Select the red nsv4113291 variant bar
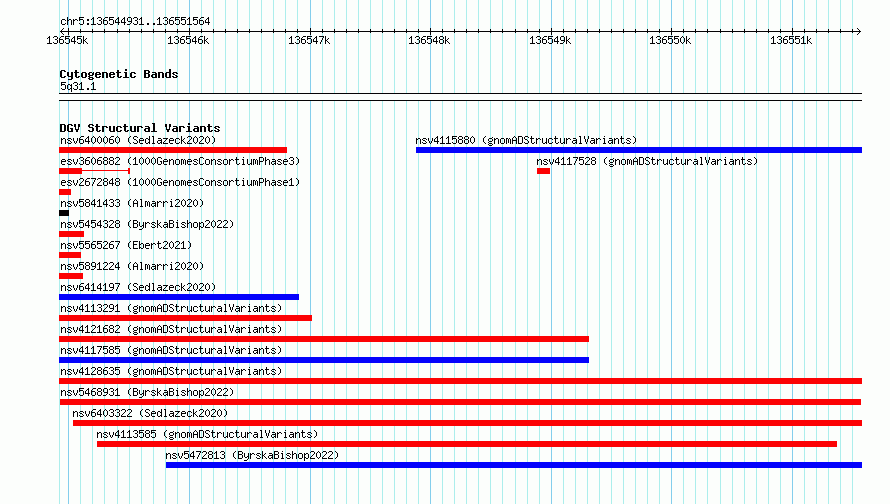This screenshot has height=504, width=890. 186,318
